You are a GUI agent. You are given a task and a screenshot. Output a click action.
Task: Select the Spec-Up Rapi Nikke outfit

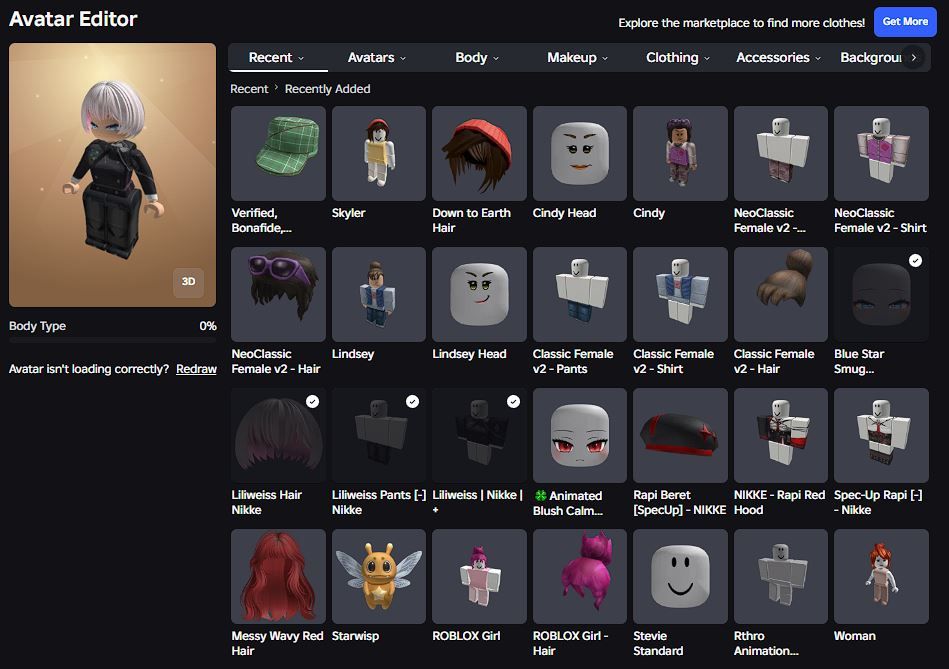881,435
